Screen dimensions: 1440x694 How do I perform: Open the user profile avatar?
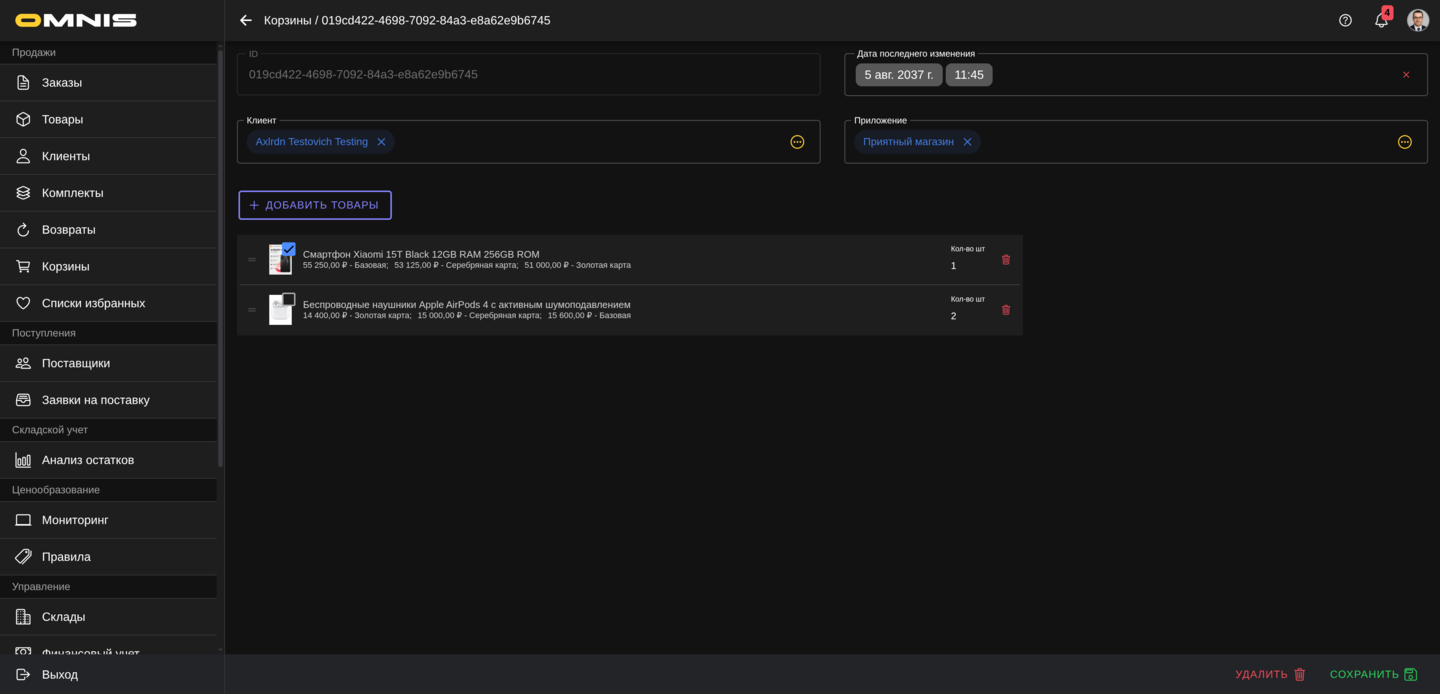point(1417,20)
